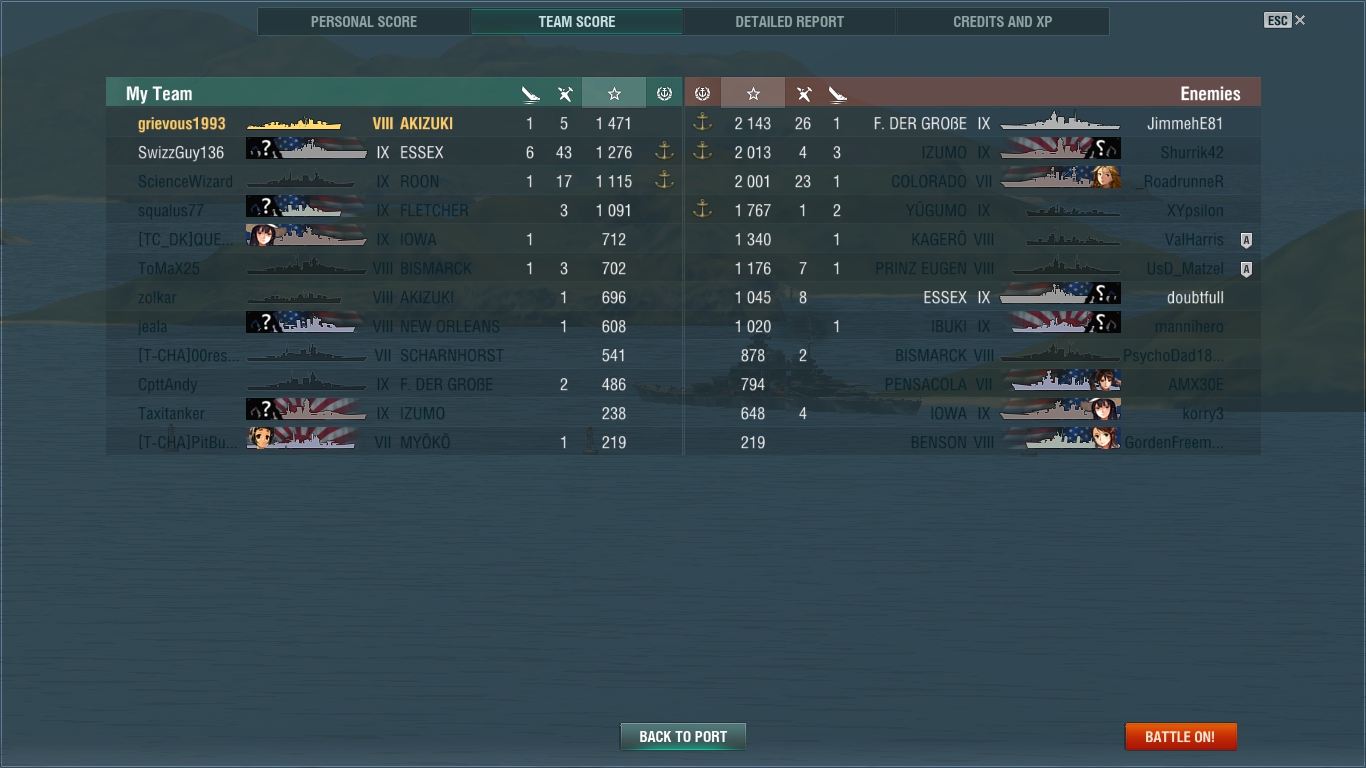Click JimmehE81's anchor achievement icon
1366x768 pixels.
tap(702, 123)
